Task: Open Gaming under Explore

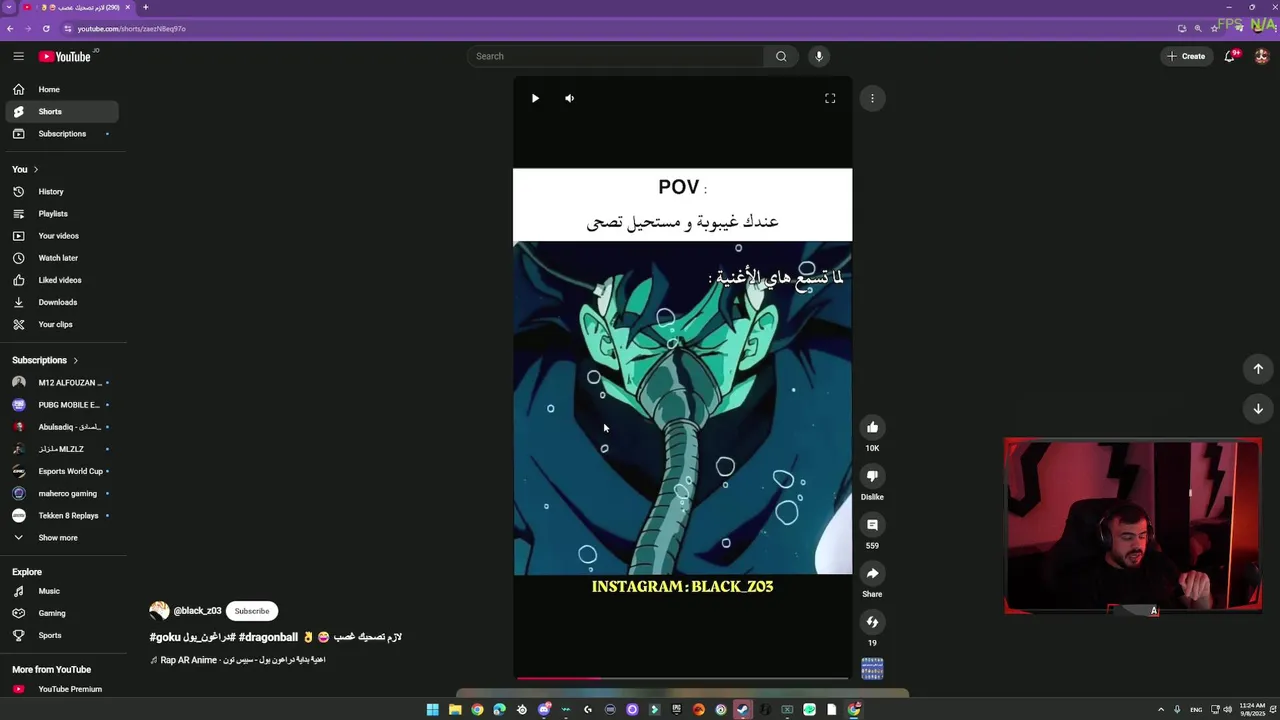Action: 60,613
